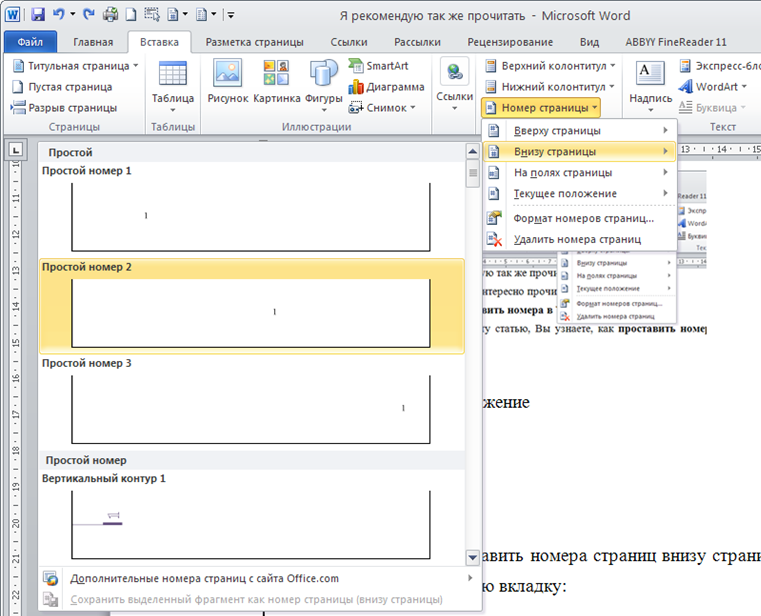
Task: Switch to the Разметка страницы tab
Action: [256, 42]
